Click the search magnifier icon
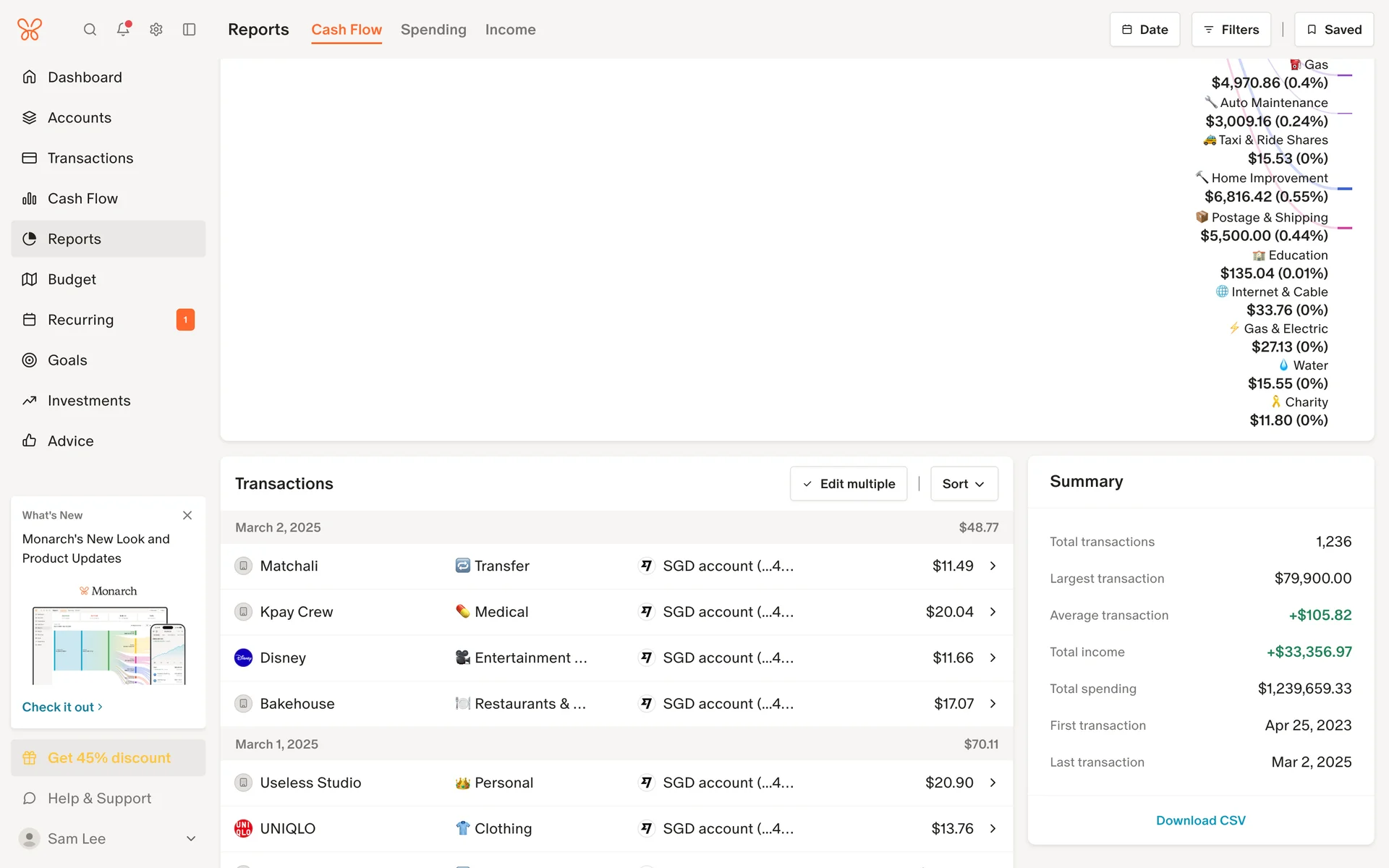 pos(90,30)
